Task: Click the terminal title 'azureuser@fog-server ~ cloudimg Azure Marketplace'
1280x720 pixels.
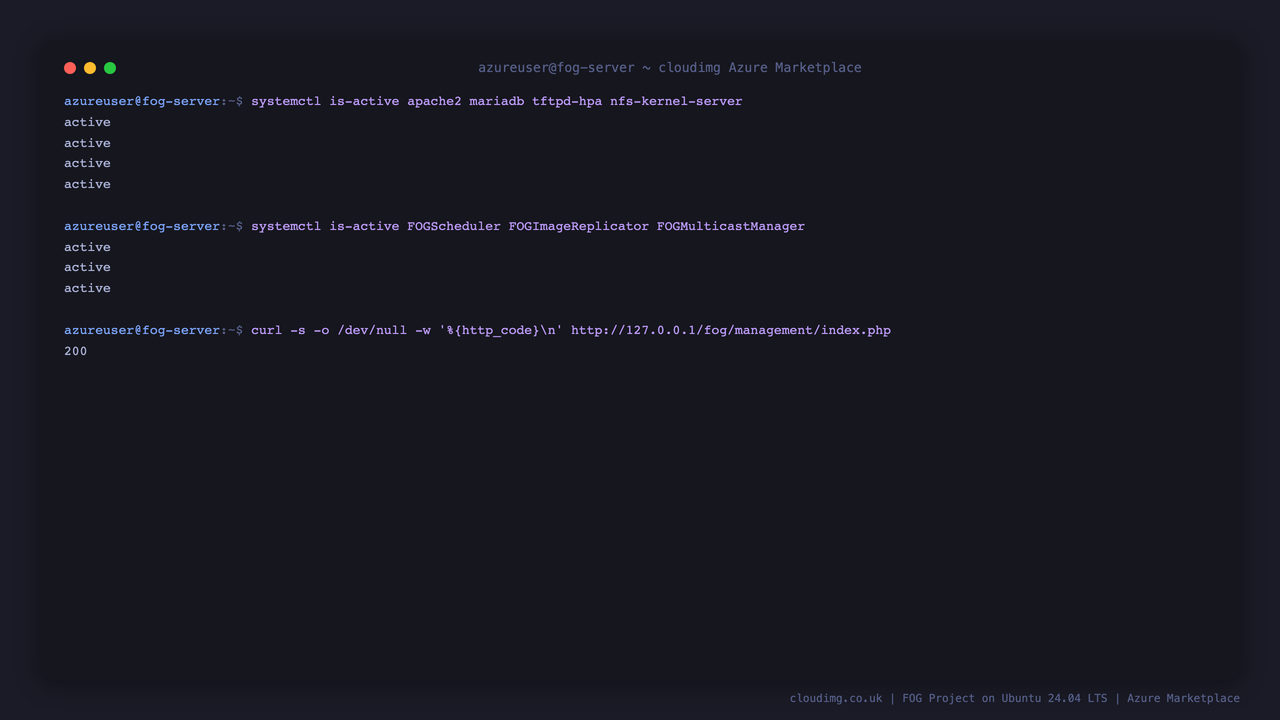Action: [x=669, y=68]
